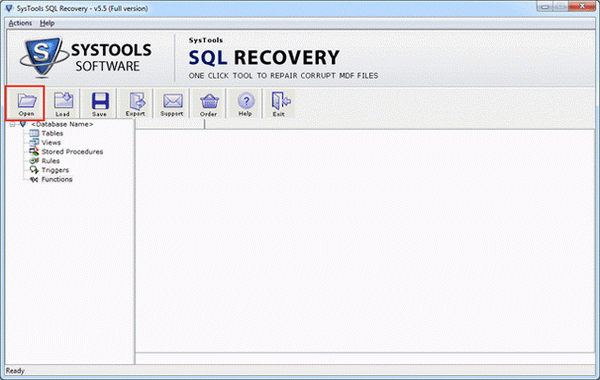This screenshot has width=600, height=380.
Task: Open the Help menu in menu bar
Action: [x=47, y=23]
